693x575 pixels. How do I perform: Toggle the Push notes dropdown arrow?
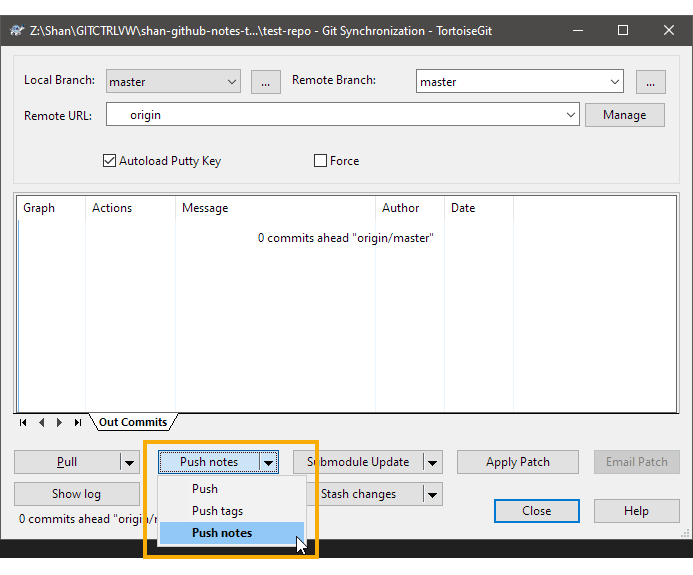pyautogui.click(x=269, y=462)
